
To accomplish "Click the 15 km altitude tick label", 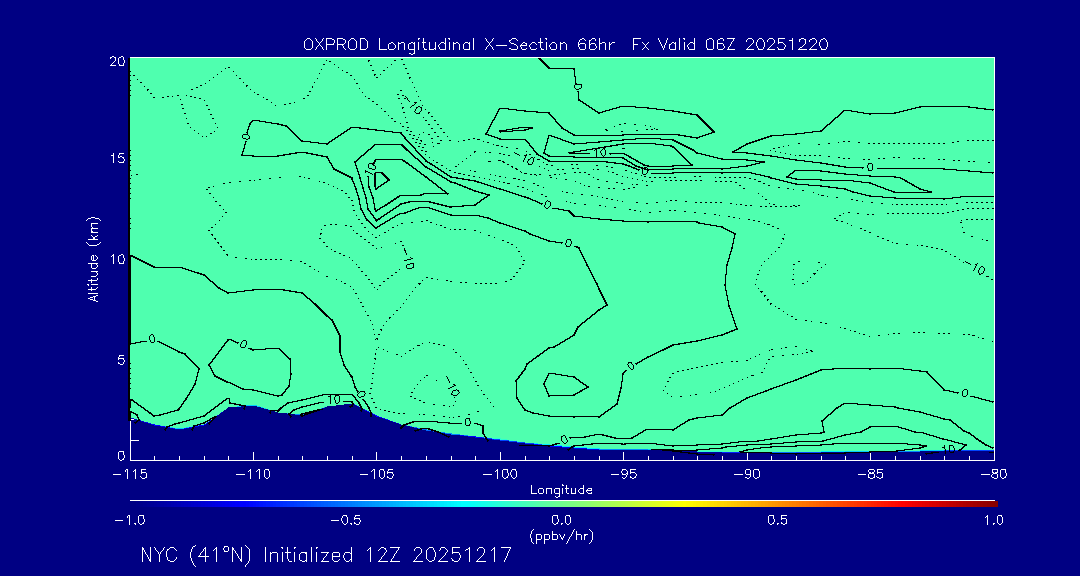I will (x=116, y=159).
